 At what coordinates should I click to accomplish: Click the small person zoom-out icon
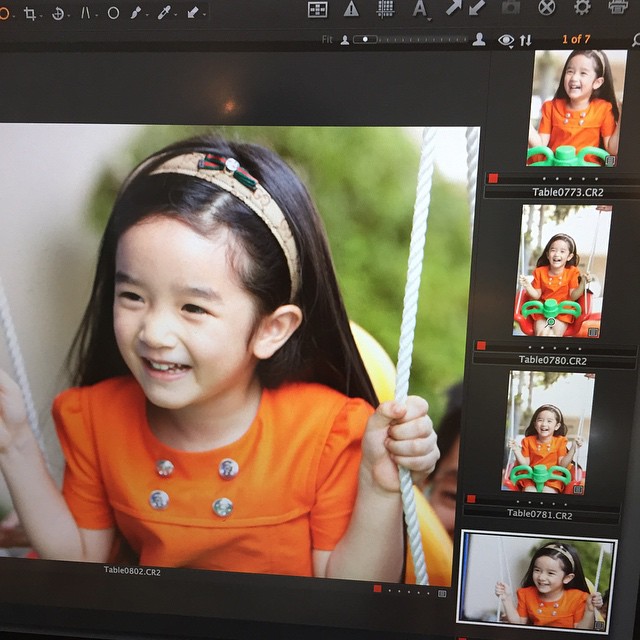(x=345, y=40)
